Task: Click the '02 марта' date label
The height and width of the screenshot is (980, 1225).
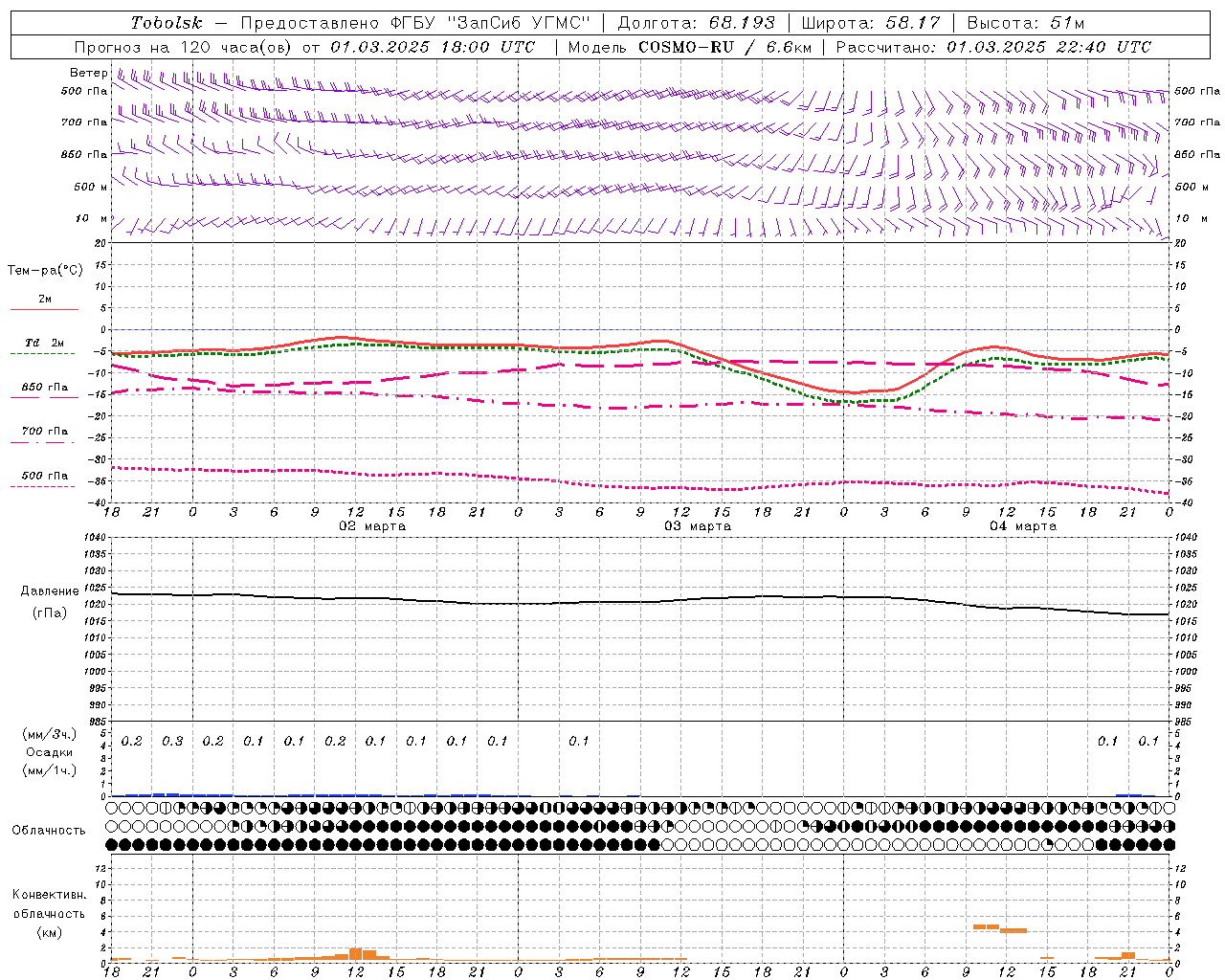Action: [372, 526]
